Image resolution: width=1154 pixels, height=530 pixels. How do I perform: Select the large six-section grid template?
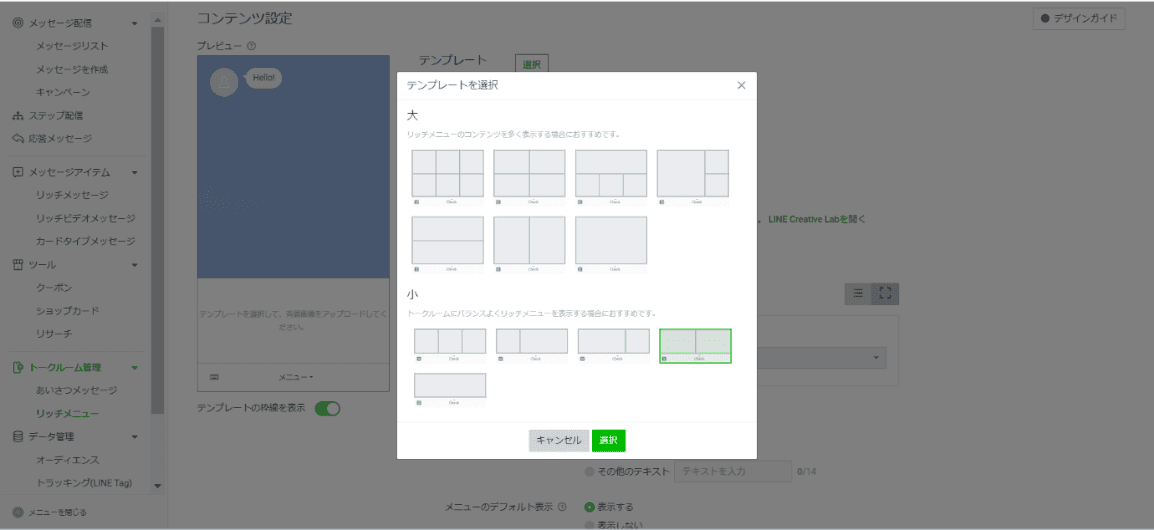point(447,174)
